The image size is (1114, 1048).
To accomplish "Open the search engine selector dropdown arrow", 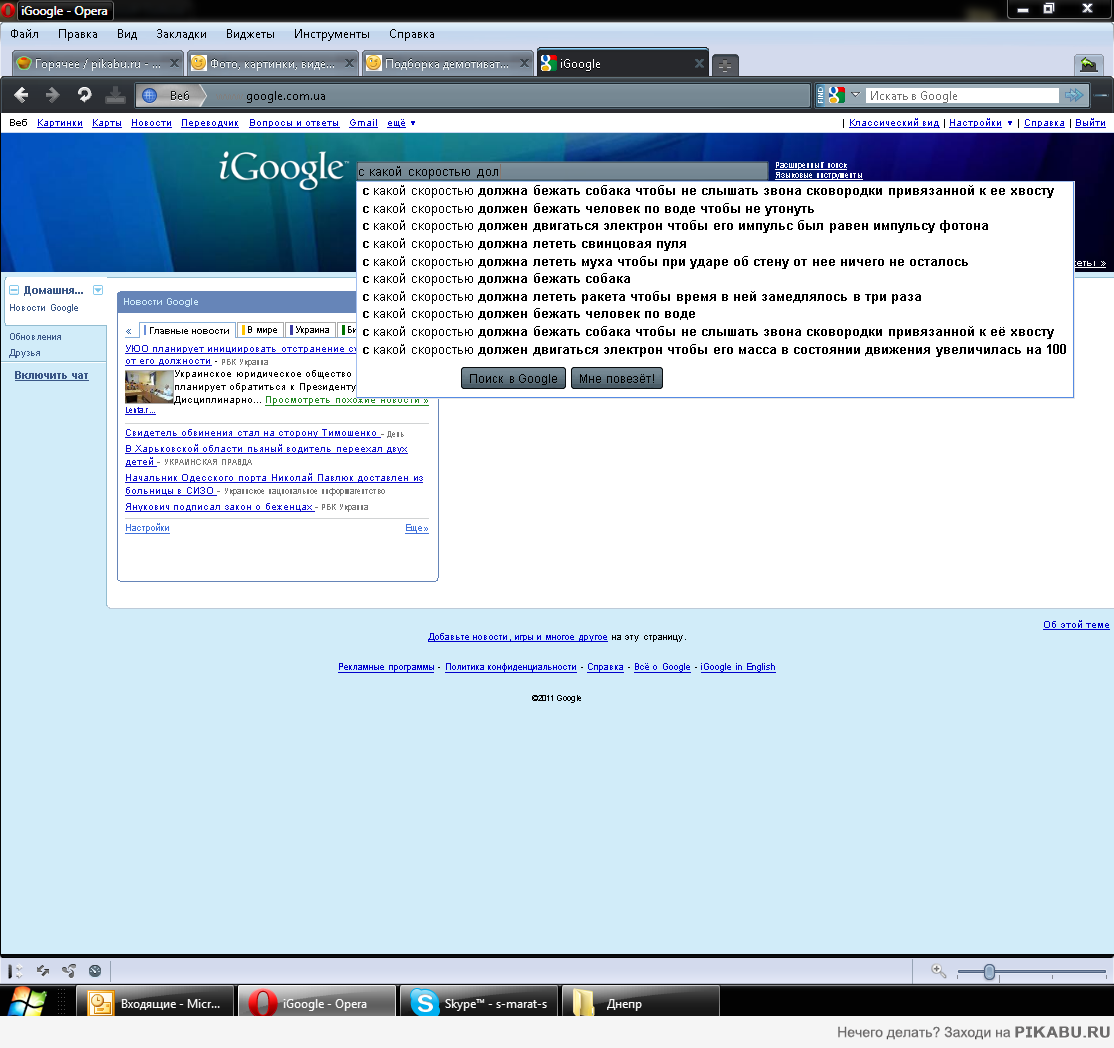I will click(x=855, y=94).
